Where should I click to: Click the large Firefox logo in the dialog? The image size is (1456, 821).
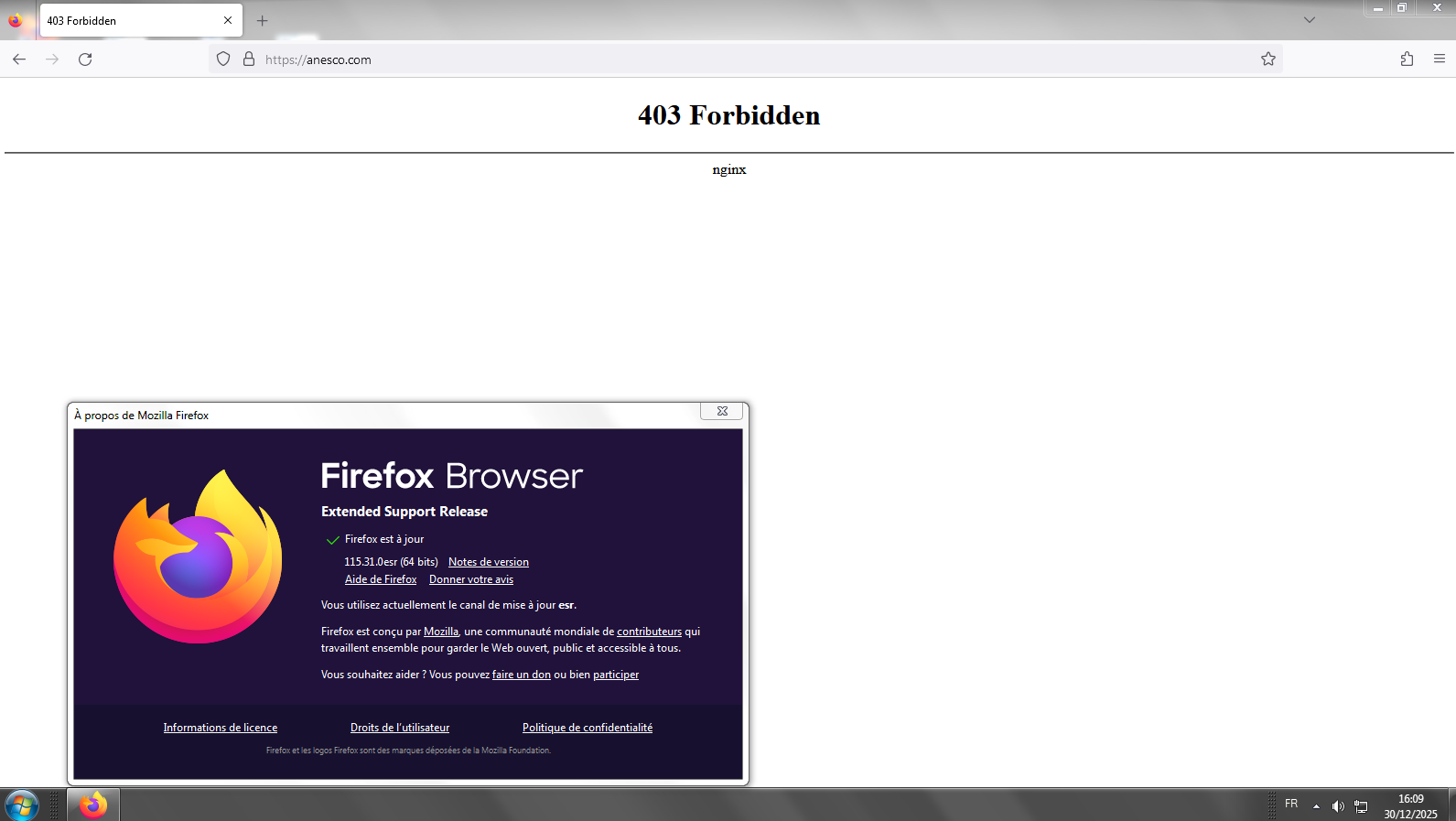point(198,556)
